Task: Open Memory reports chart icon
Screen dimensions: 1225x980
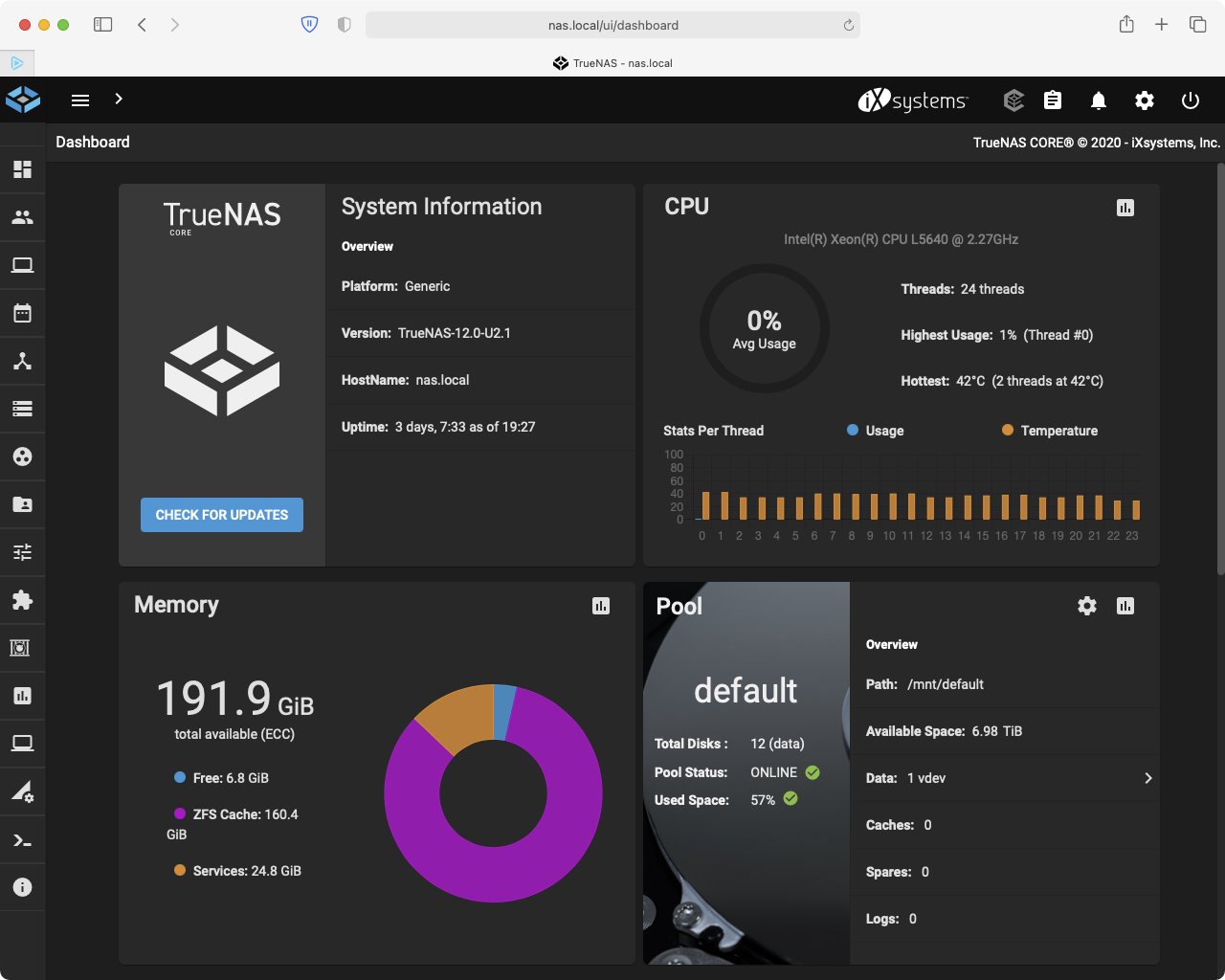Action: pos(601,606)
